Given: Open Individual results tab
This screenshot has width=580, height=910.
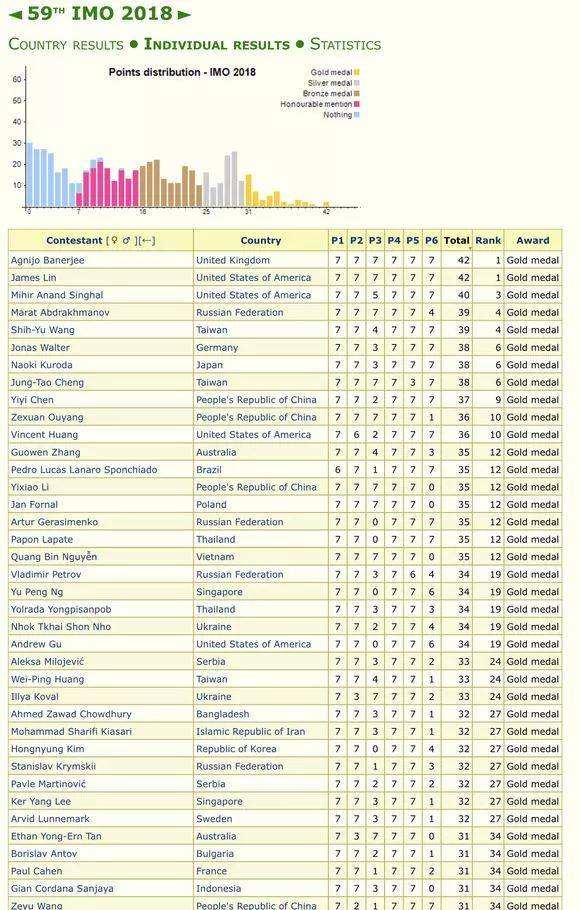Looking at the screenshot, I should [x=217, y=45].
